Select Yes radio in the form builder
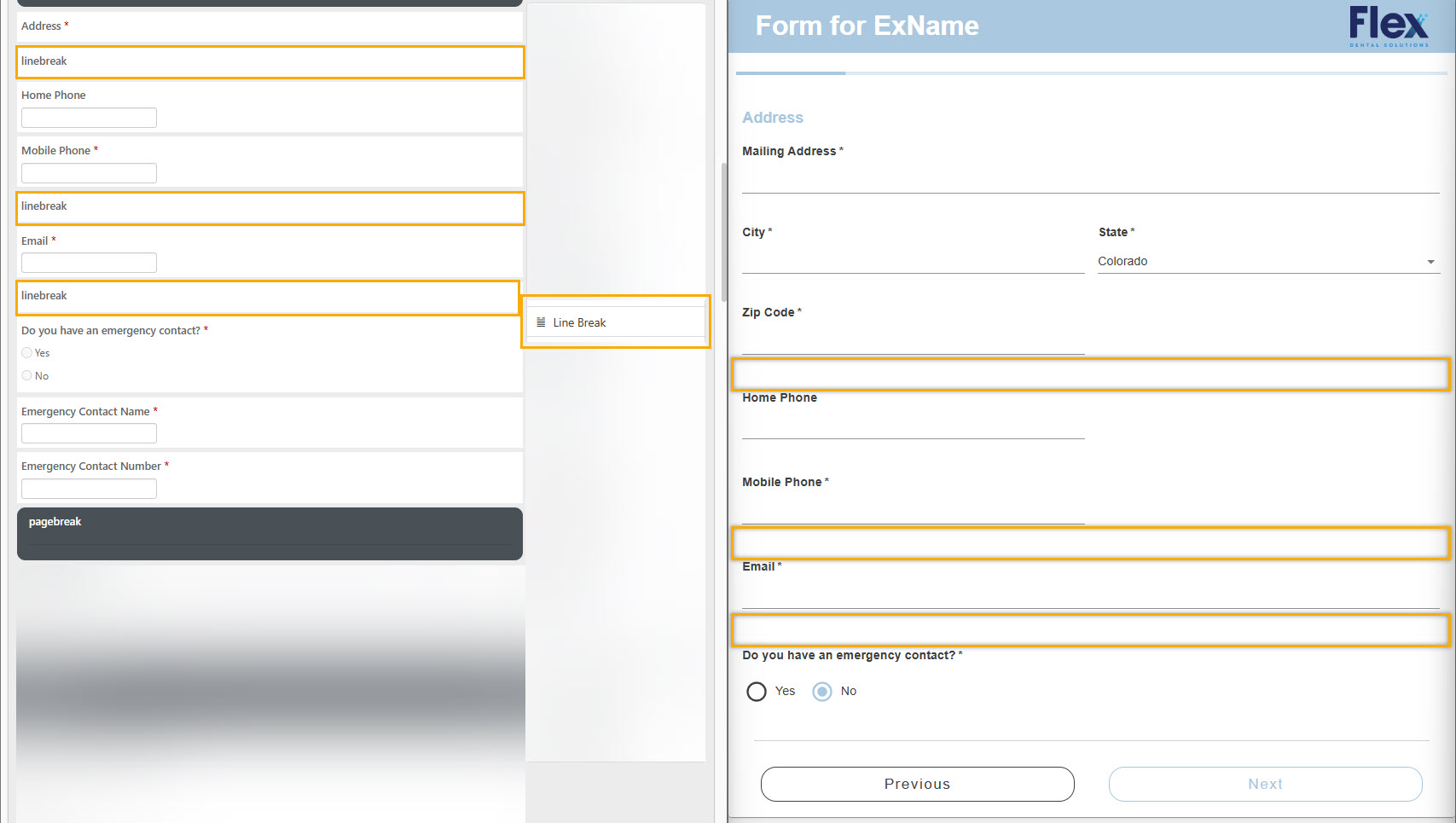 pos(27,353)
